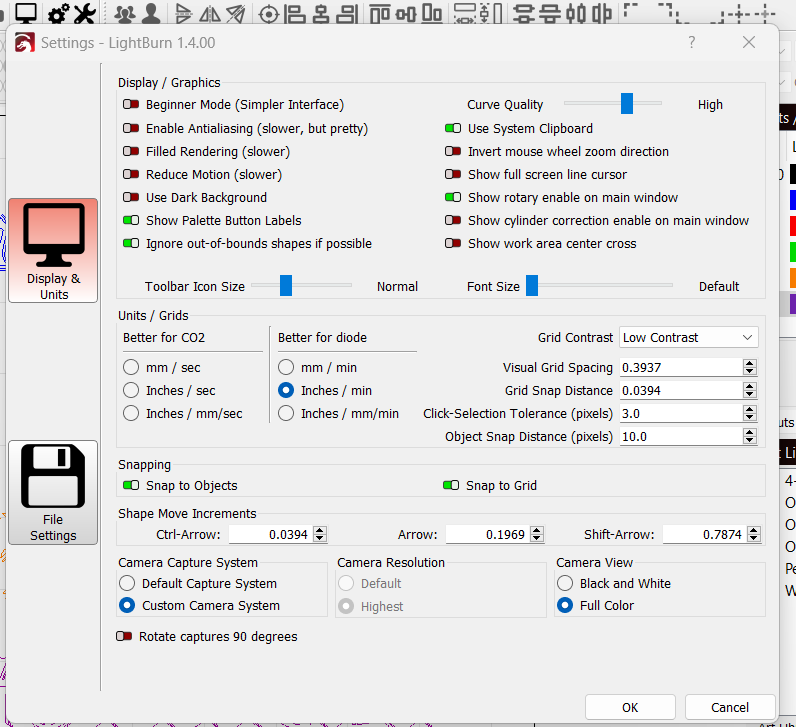Choose Black and White camera view

pyautogui.click(x=565, y=583)
